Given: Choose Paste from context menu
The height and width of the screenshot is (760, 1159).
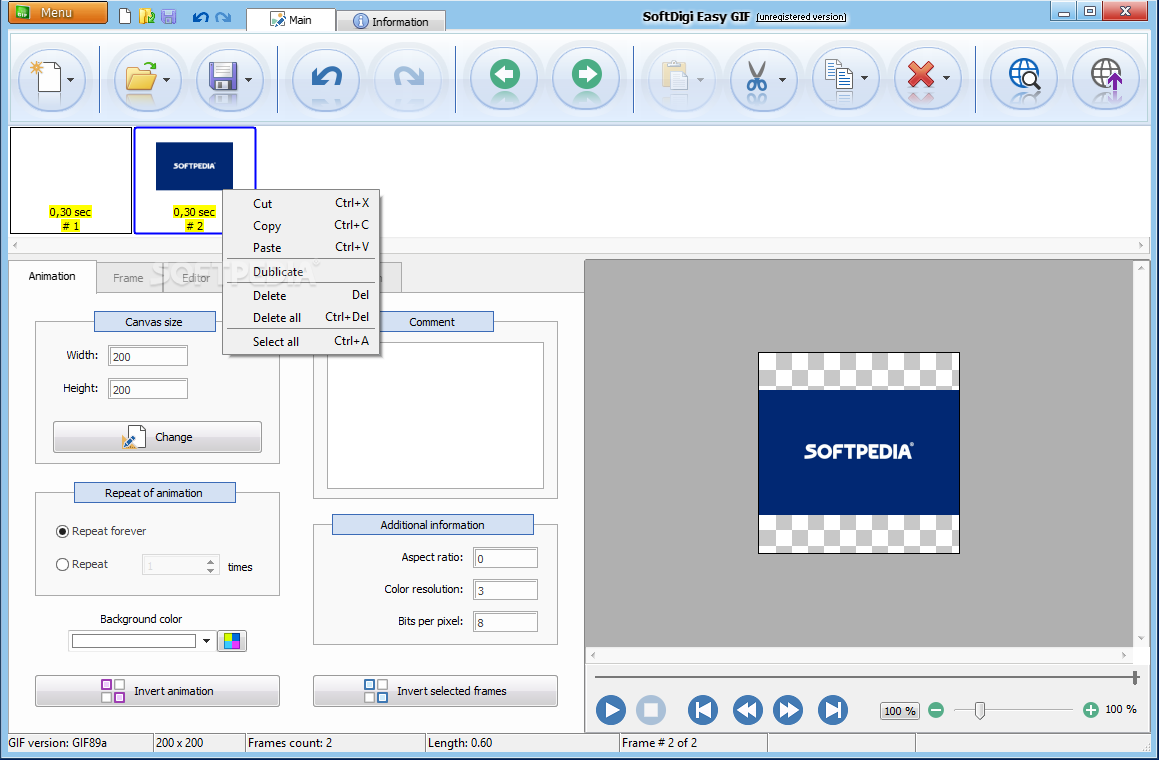Looking at the screenshot, I should (x=302, y=248).
